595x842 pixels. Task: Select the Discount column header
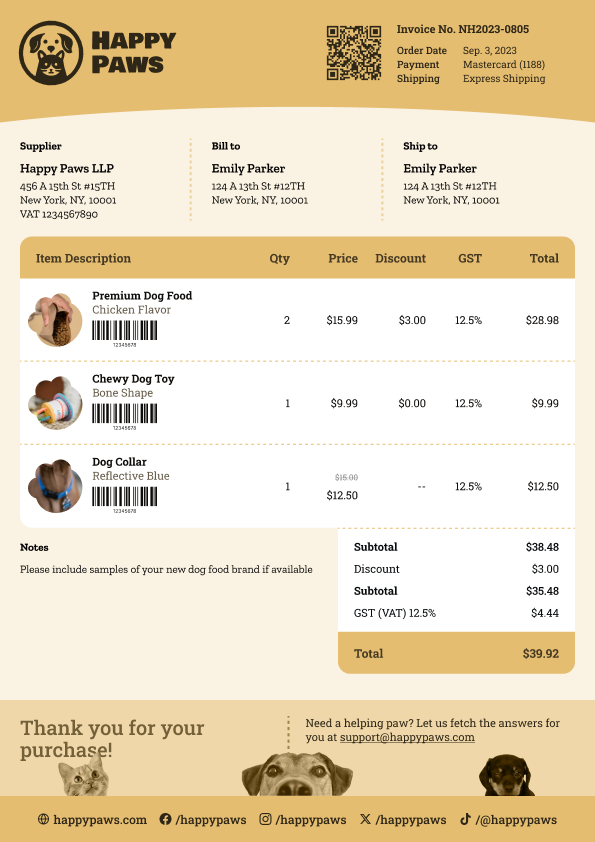click(400, 258)
